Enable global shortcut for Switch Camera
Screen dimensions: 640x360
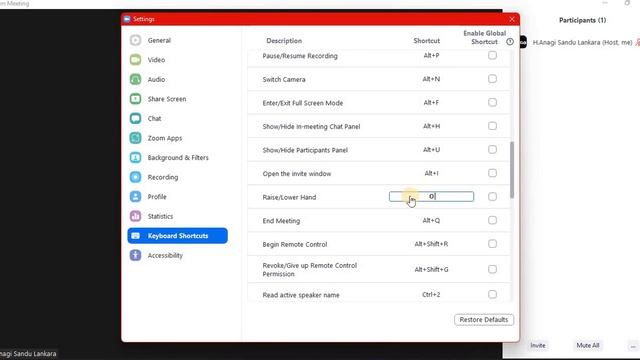point(492,79)
